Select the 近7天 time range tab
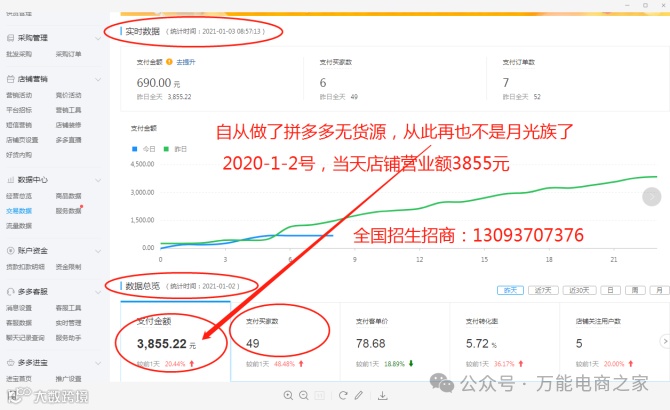 (x=543, y=290)
